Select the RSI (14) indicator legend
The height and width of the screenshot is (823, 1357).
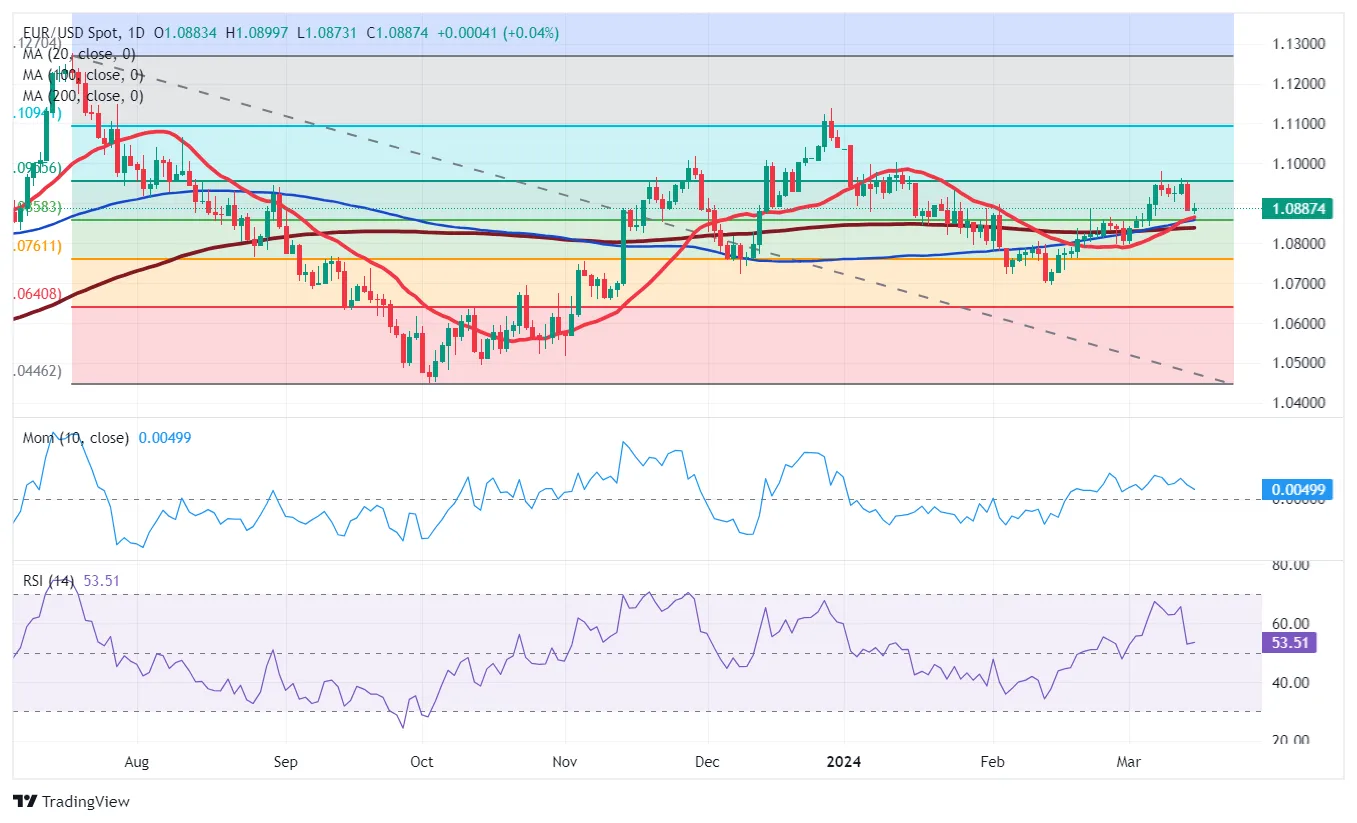coord(48,581)
